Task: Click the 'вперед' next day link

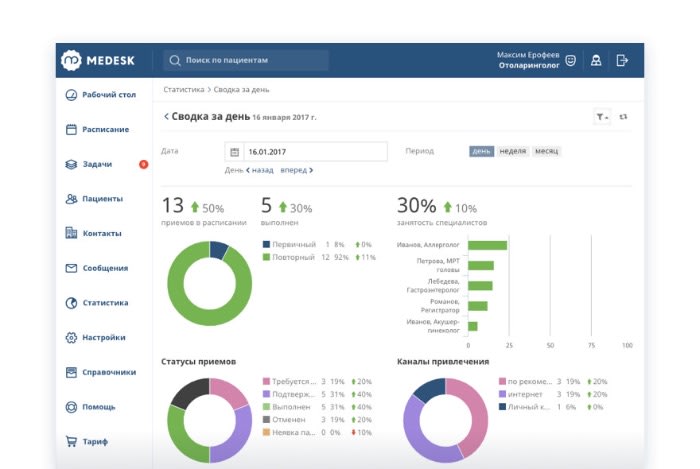Action: (296, 170)
